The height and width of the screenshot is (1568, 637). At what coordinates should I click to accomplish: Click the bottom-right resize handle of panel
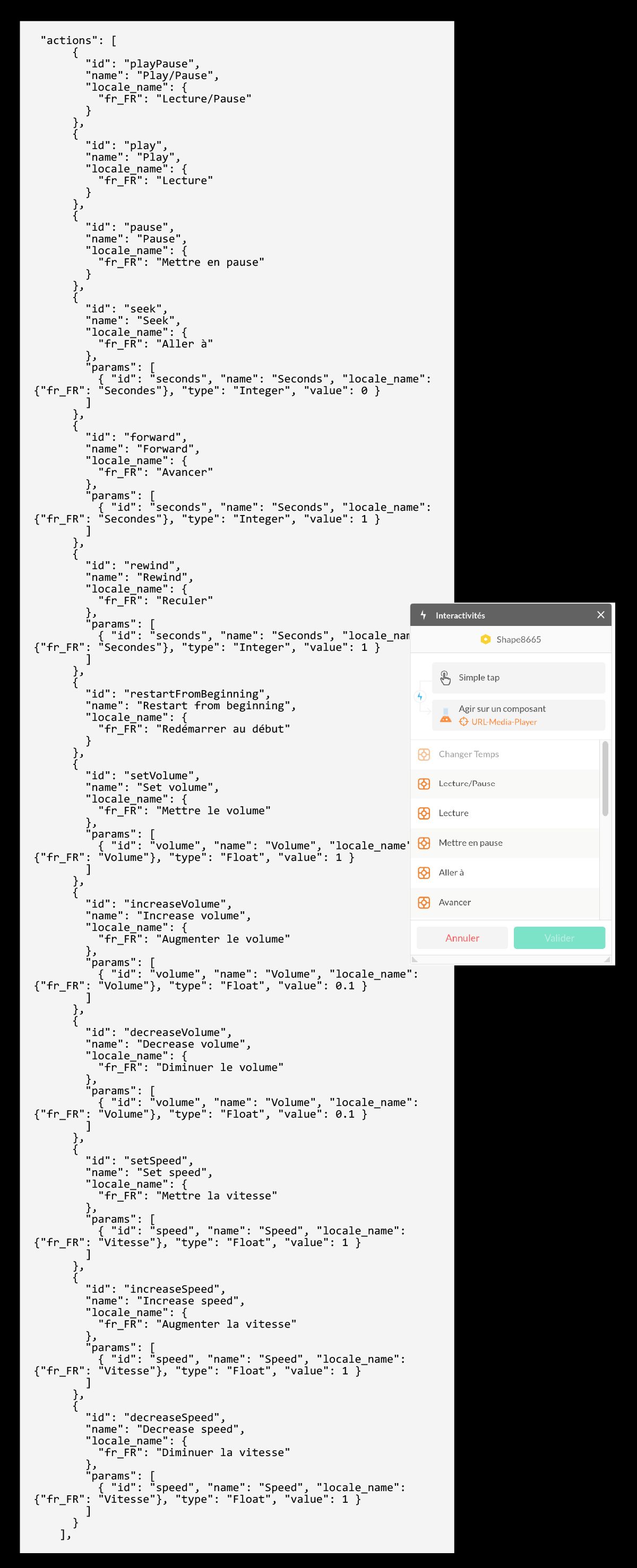[607, 960]
